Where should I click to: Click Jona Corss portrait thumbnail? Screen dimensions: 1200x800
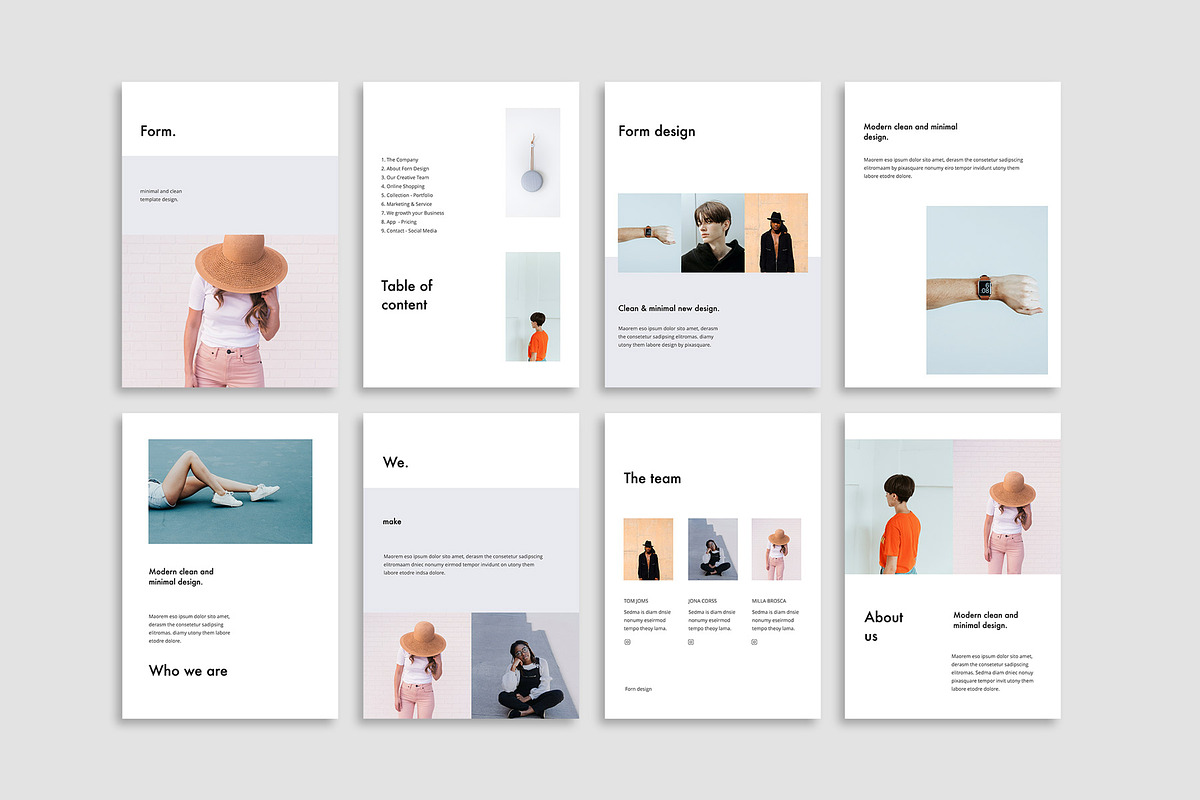[713, 549]
